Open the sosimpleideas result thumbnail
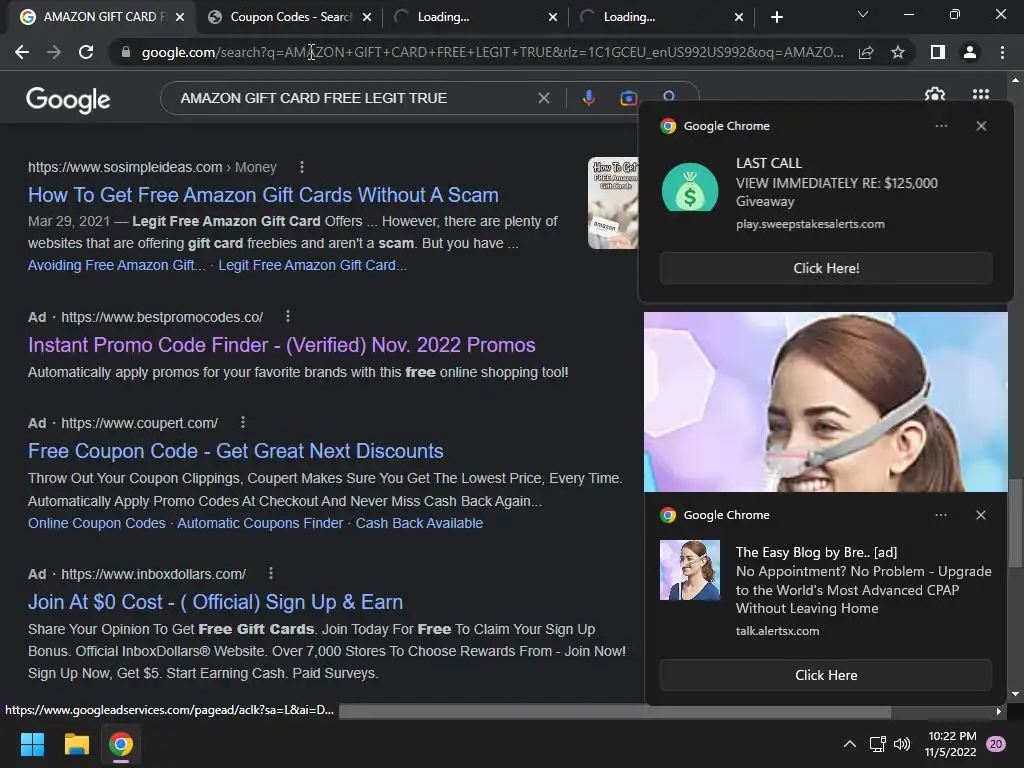 (613, 203)
